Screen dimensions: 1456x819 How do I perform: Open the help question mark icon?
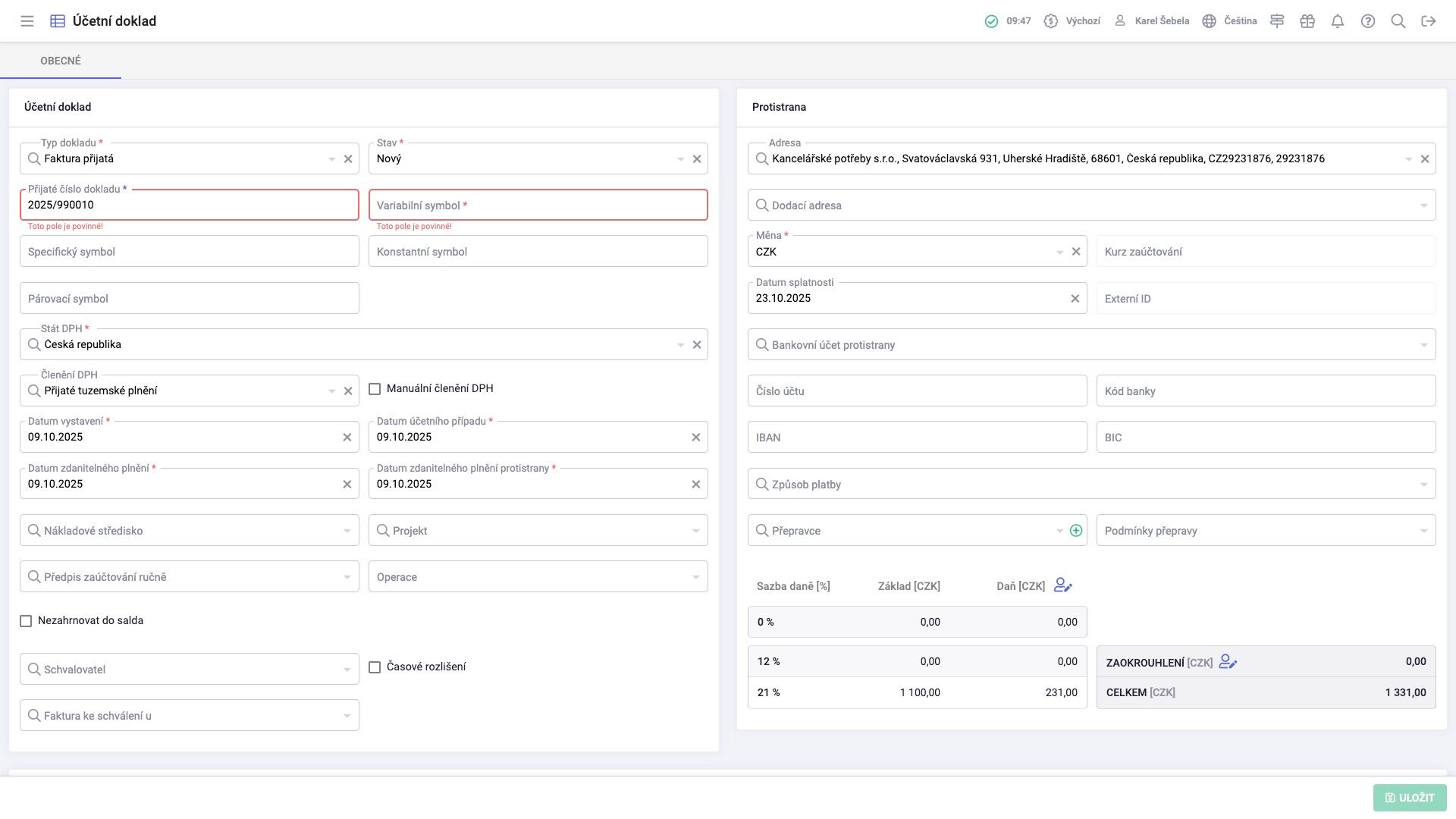tap(1368, 21)
